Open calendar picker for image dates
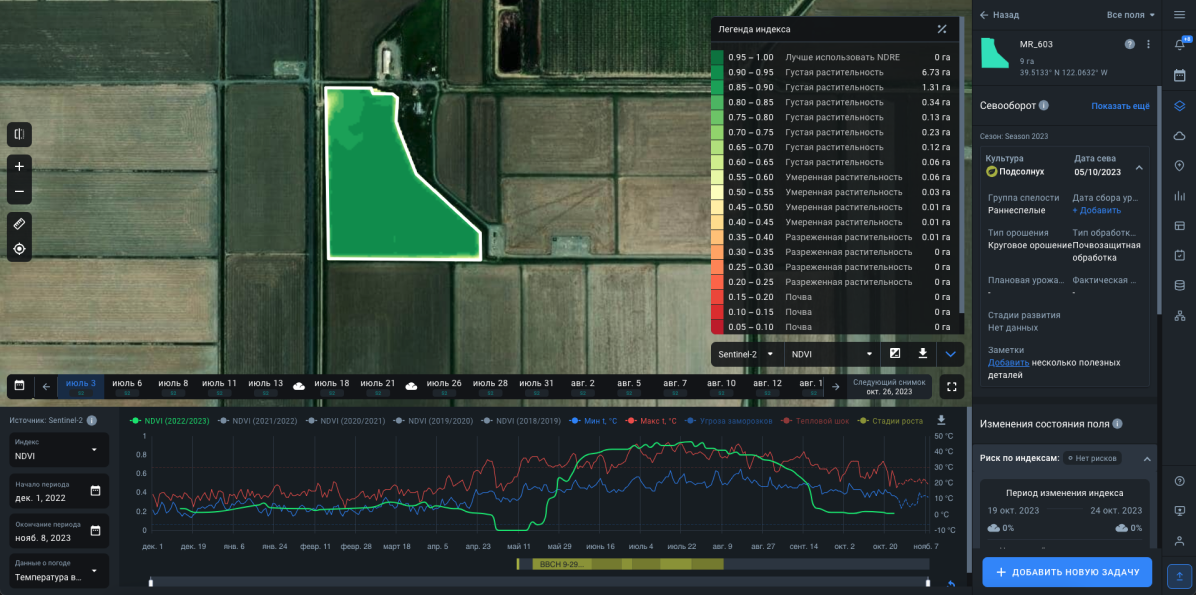Screen dimensions: 1196x595 (x=19, y=386)
